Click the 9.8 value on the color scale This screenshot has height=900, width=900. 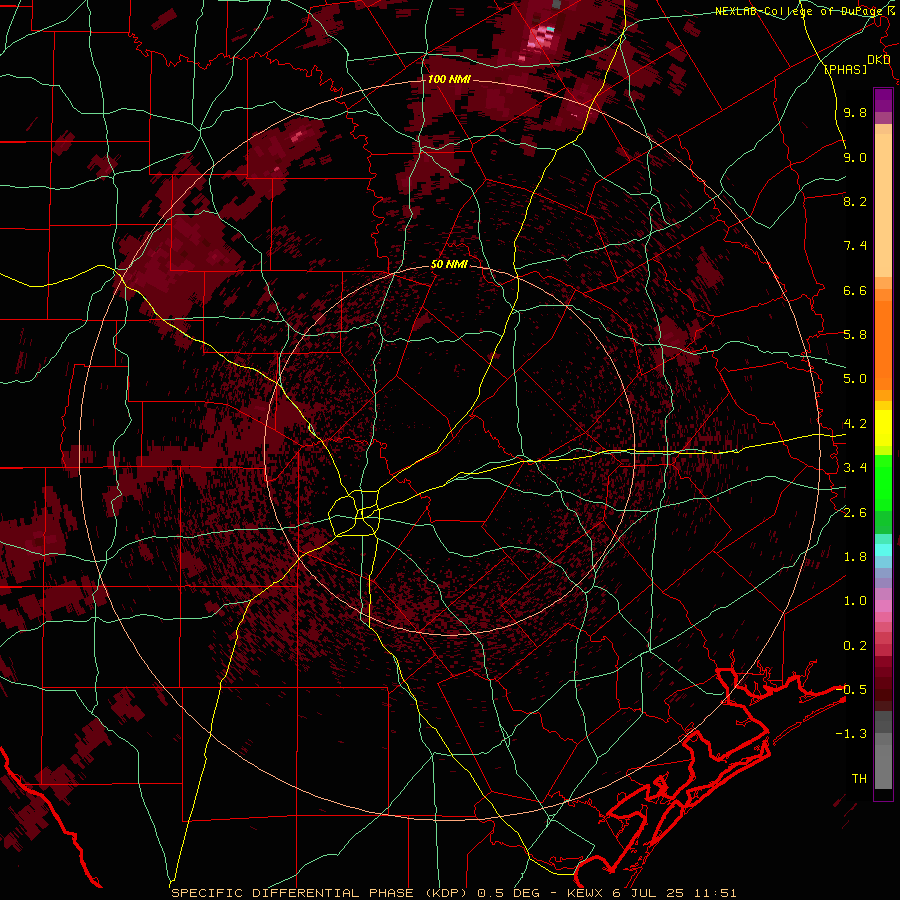click(x=855, y=113)
